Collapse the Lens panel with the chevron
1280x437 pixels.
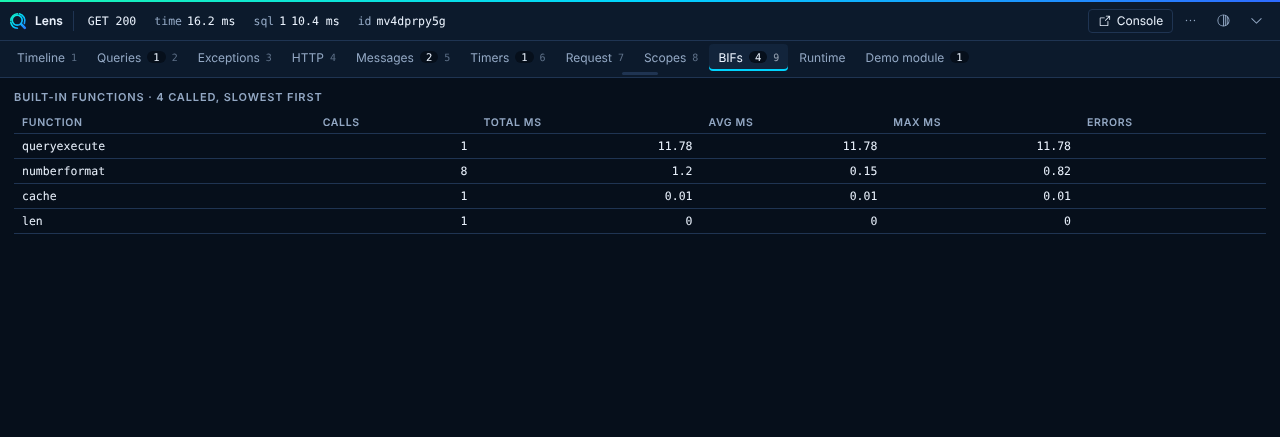(x=1257, y=21)
